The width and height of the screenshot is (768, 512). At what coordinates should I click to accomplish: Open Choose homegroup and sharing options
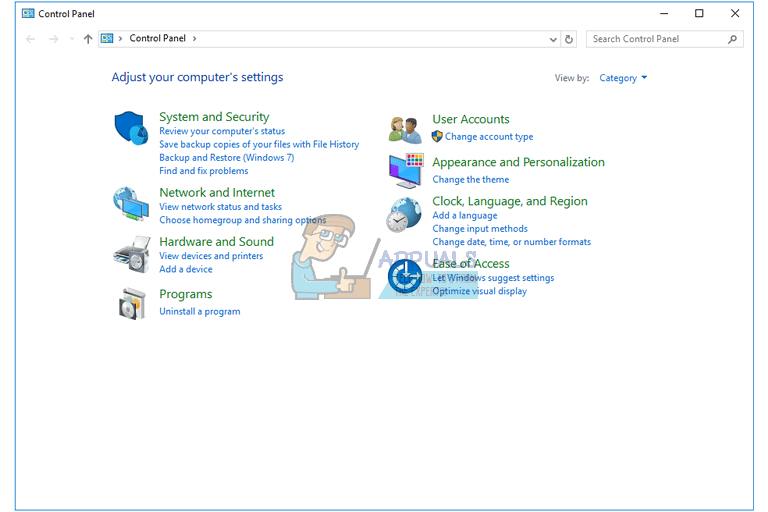(242, 220)
